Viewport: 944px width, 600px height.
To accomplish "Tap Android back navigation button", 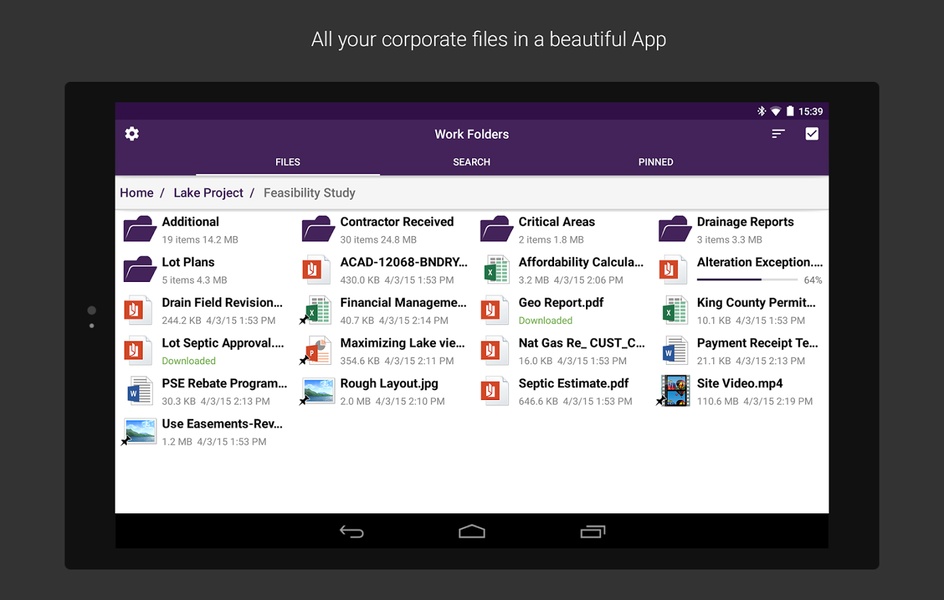I will 352,531.
